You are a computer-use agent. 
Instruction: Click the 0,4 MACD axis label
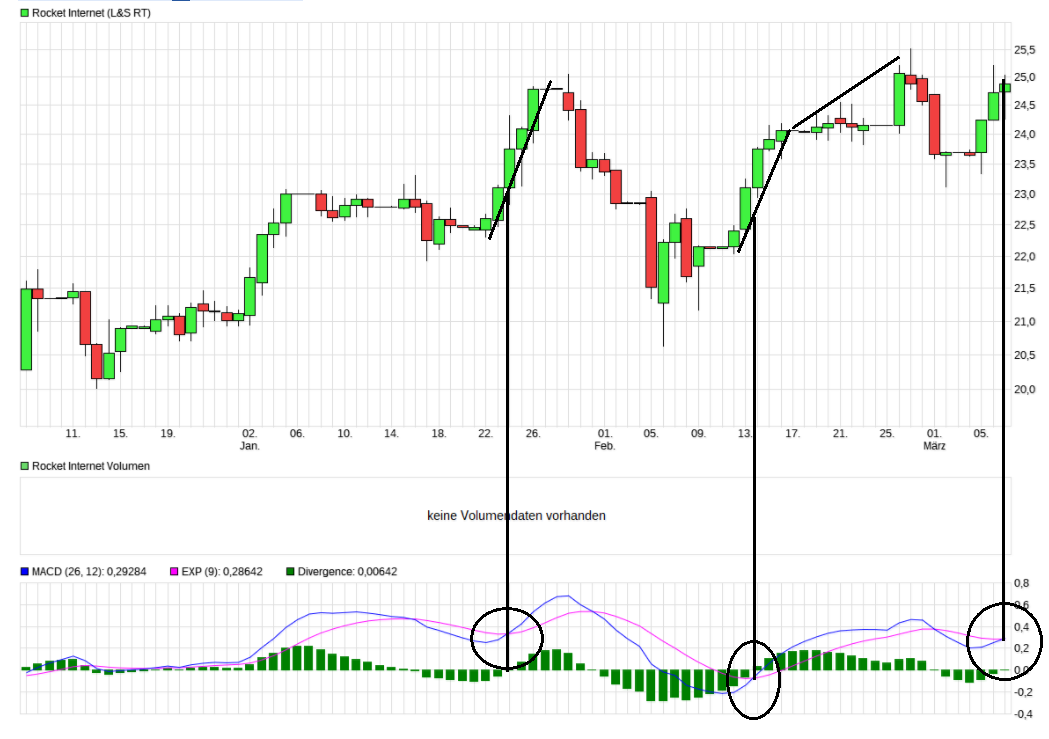pyautogui.click(x=1022, y=627)
